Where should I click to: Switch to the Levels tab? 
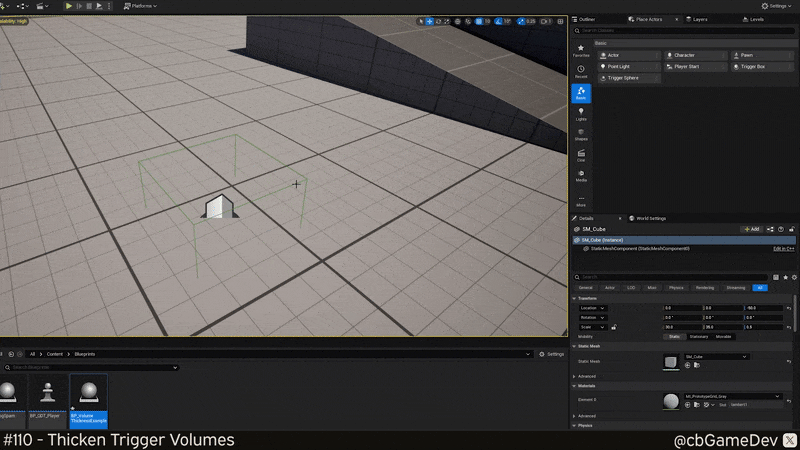coord(753,19)
